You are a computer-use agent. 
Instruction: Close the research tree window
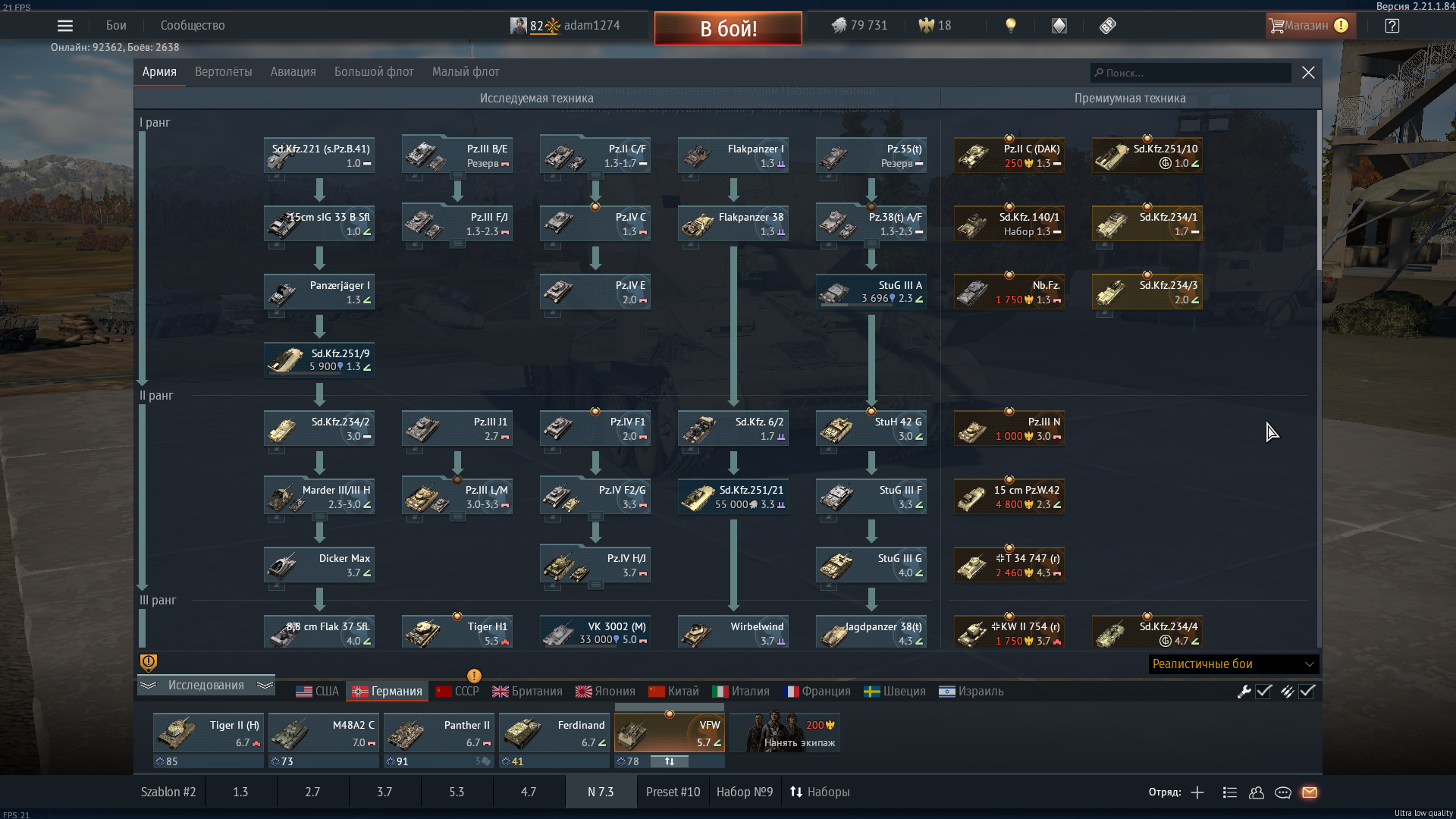point(1308,73)
